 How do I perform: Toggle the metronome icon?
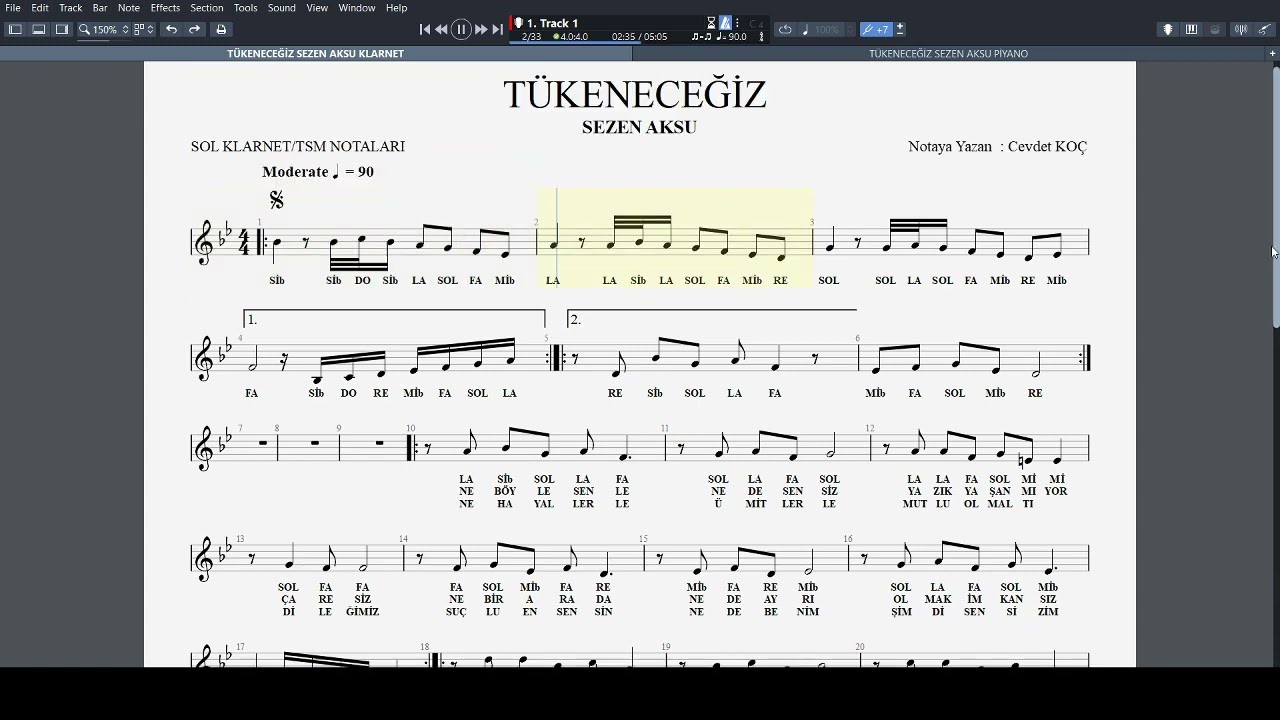click(x=725, y=23)
